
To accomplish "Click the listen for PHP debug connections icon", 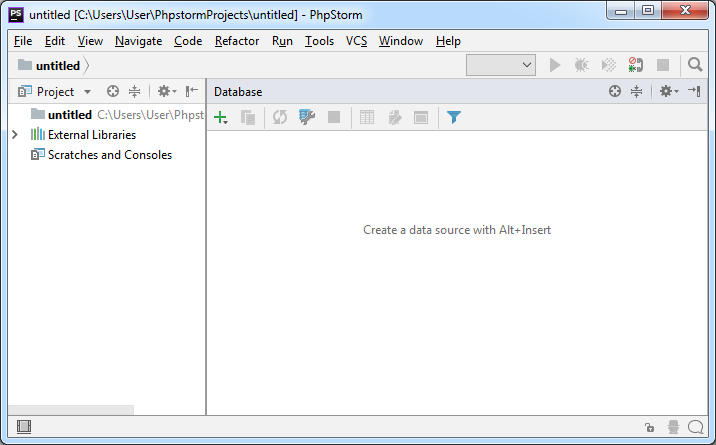I will pos(635,65).
